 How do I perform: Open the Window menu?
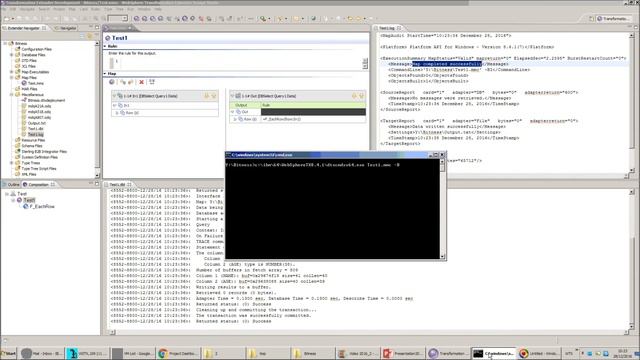[143, 9]
